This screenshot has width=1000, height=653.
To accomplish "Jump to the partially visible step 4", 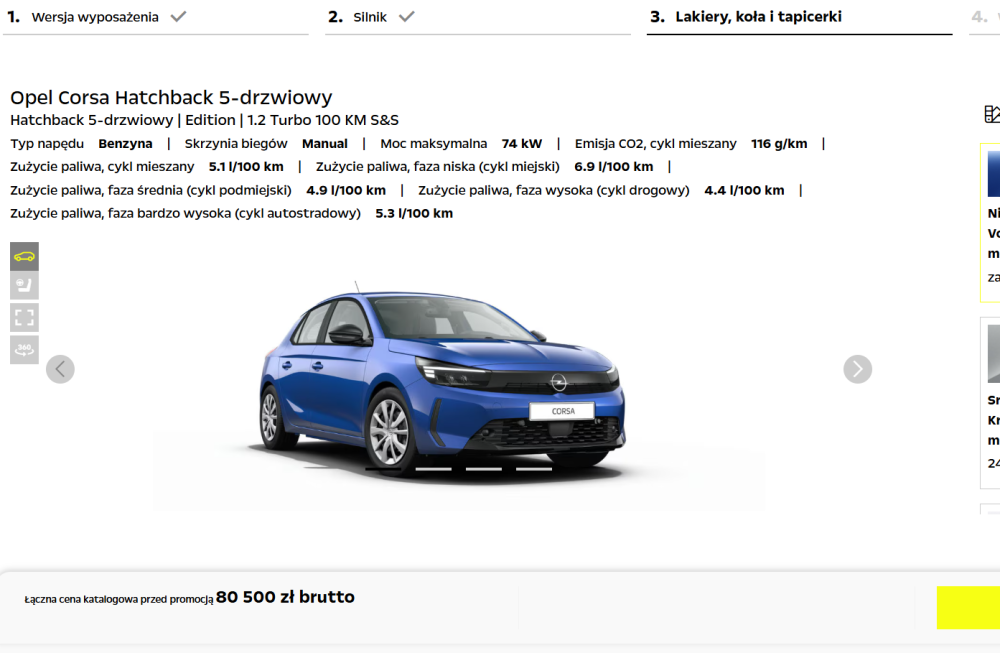I will [x=985, y=18].
